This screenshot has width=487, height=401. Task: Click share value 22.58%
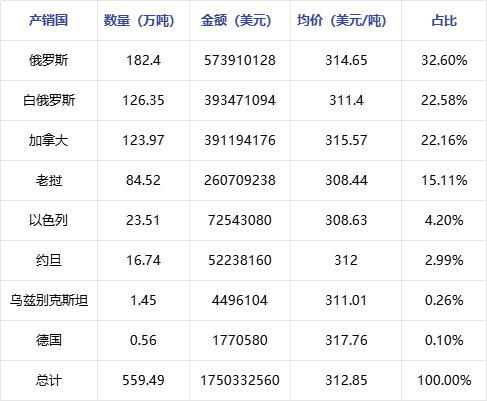[444, 100]
